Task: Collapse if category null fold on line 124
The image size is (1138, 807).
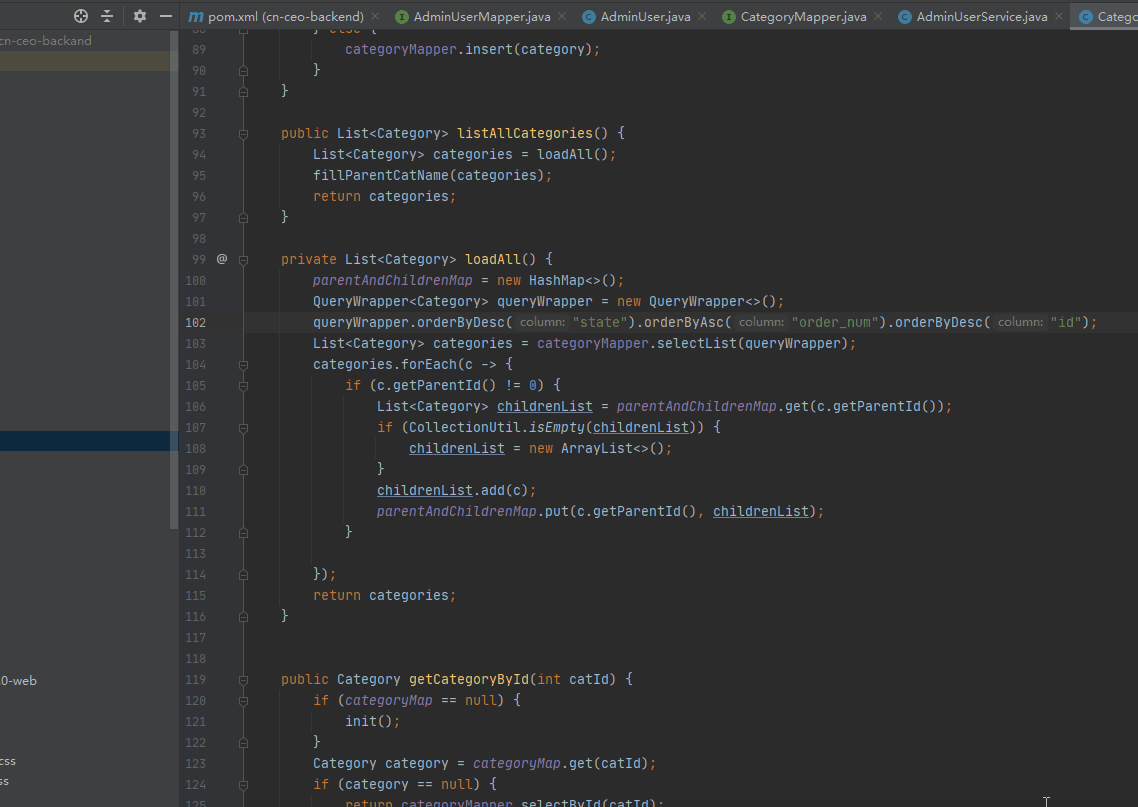Action: (x=243, y=785)
